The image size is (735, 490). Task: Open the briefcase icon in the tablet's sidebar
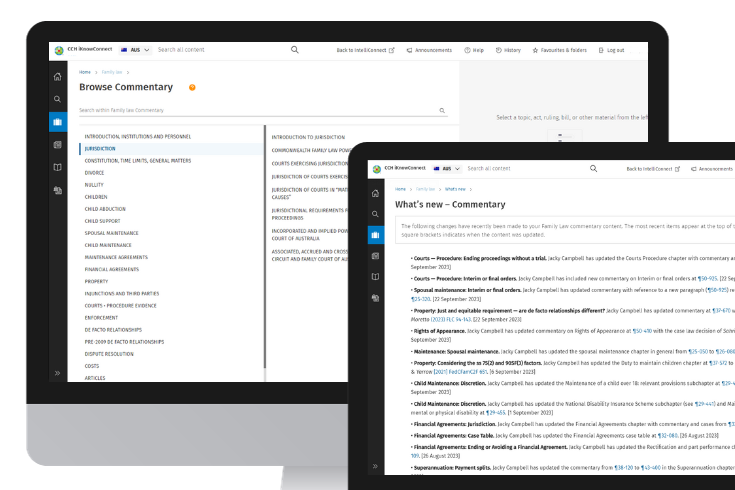click(x=375, y=235)
